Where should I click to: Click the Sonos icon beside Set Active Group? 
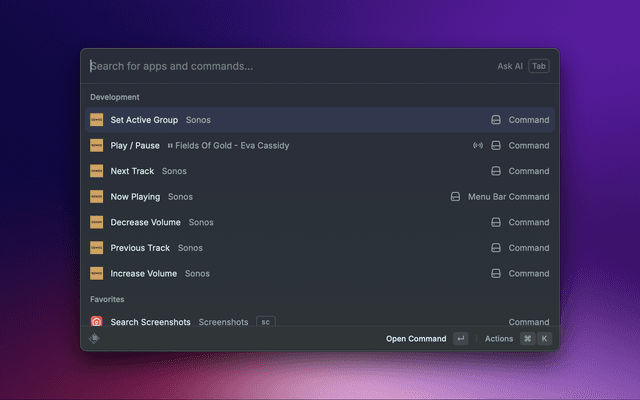(x=97, y=120)
